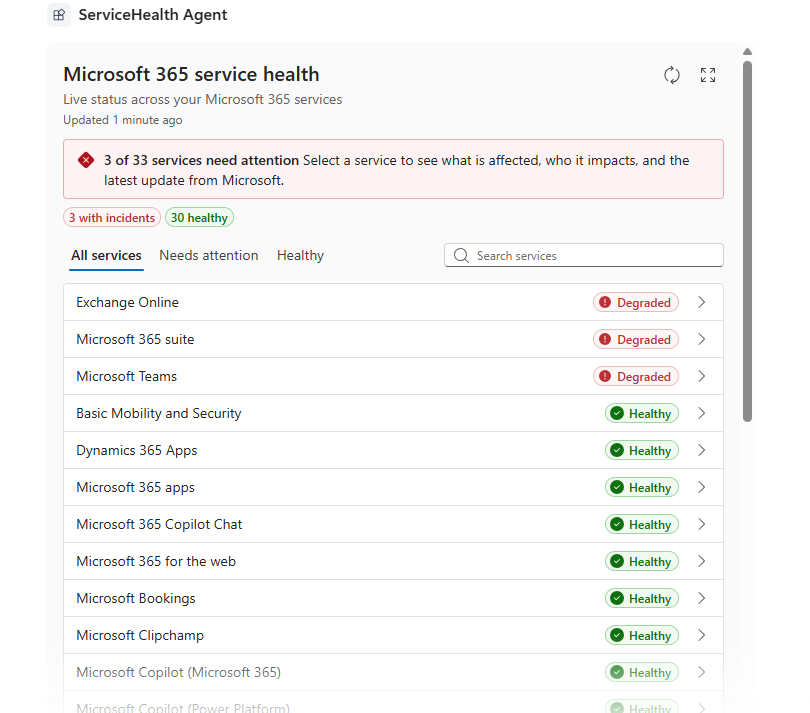Open the Dynamics 365 Apps name
810x713 pixels.
[137, 451]
